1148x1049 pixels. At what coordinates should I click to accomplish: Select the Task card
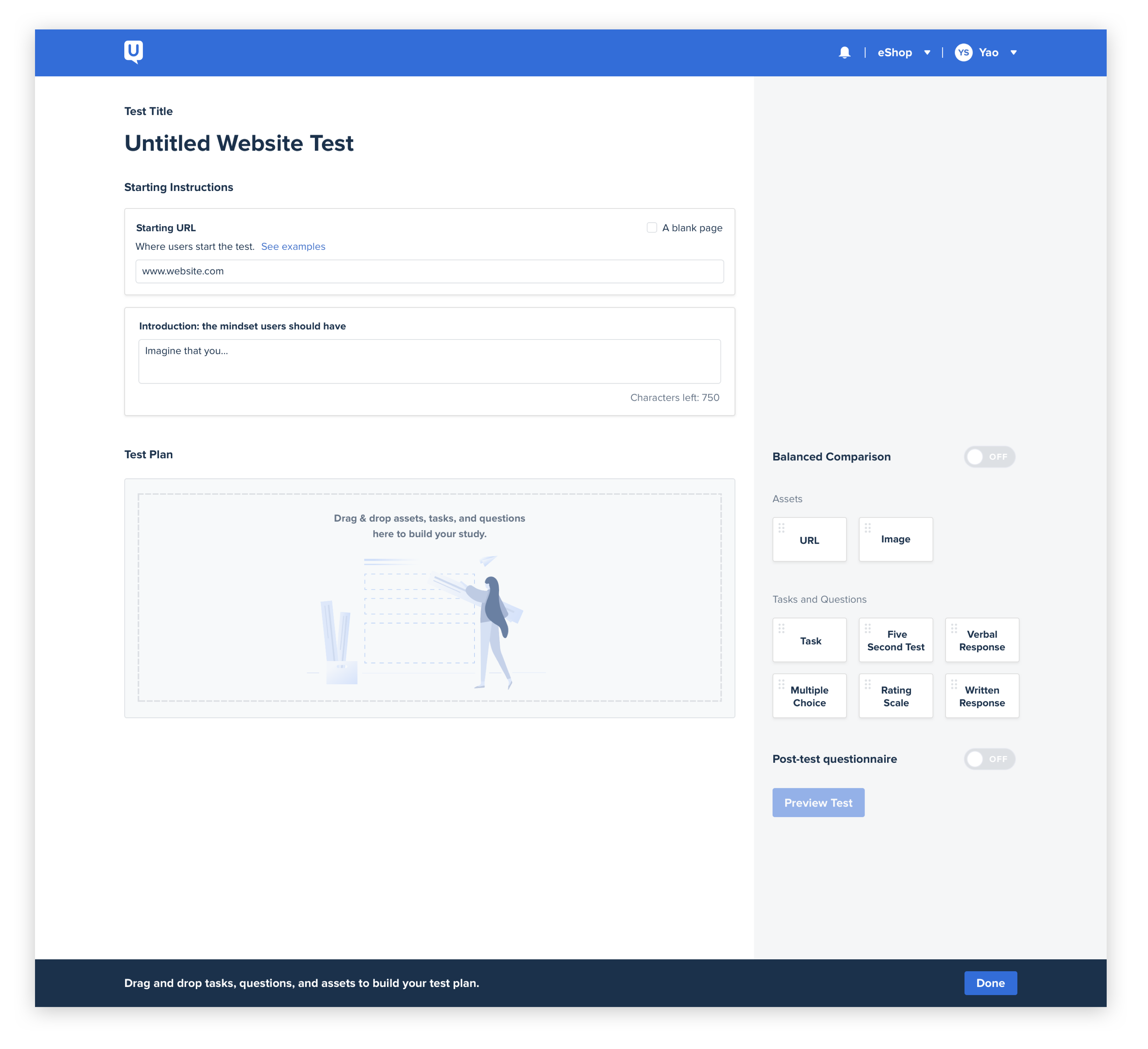[809, 639]
